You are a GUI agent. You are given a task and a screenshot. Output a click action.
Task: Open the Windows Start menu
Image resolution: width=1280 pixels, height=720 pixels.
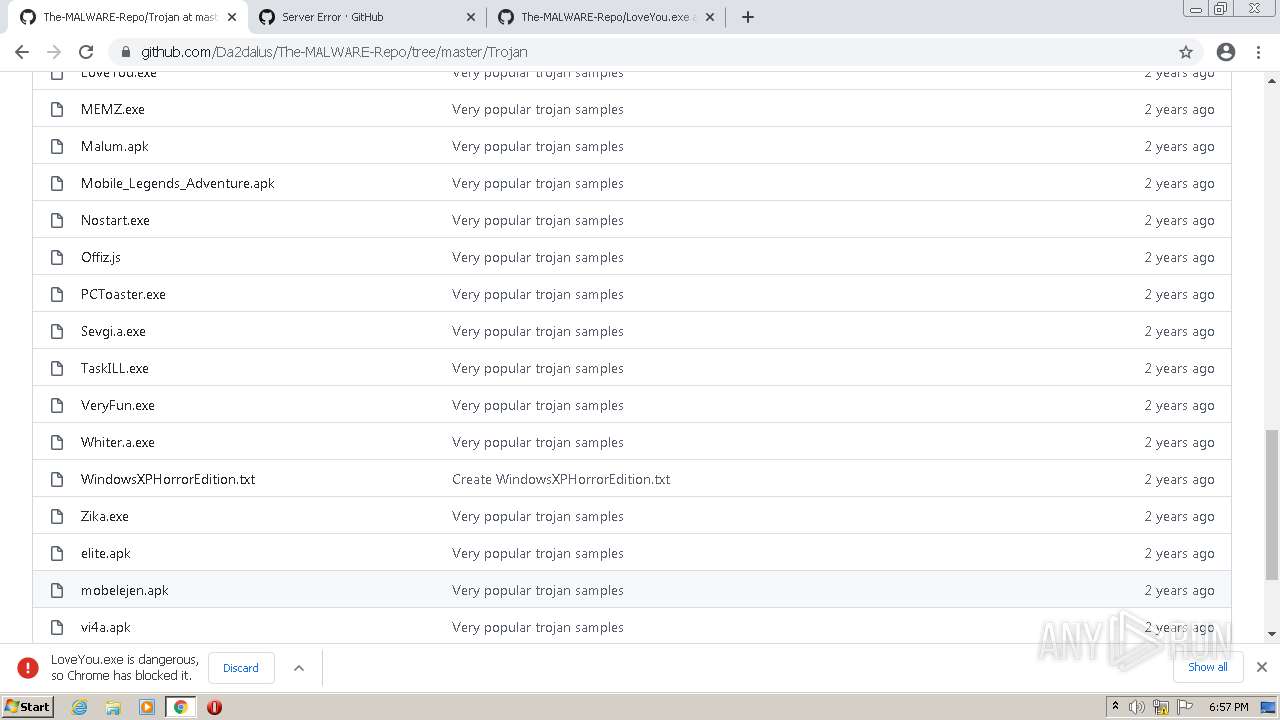click(x=28, y=707)
